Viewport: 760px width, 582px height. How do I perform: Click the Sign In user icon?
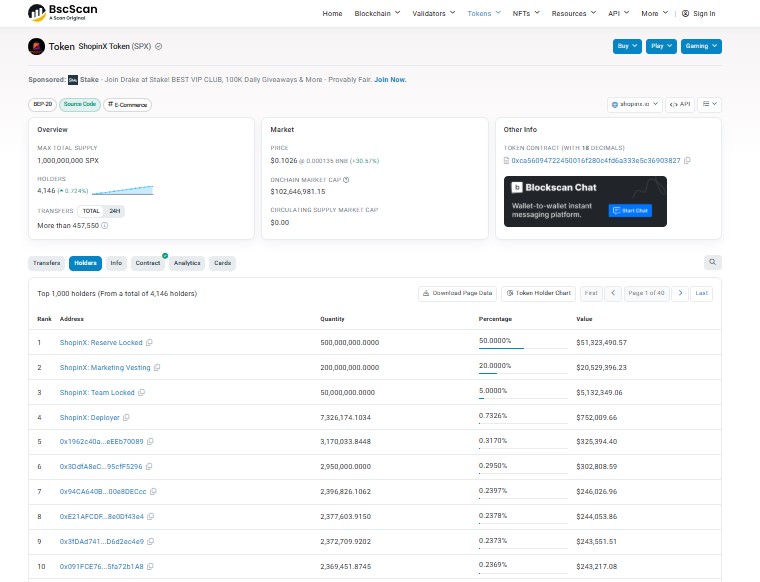click(685, 14)
